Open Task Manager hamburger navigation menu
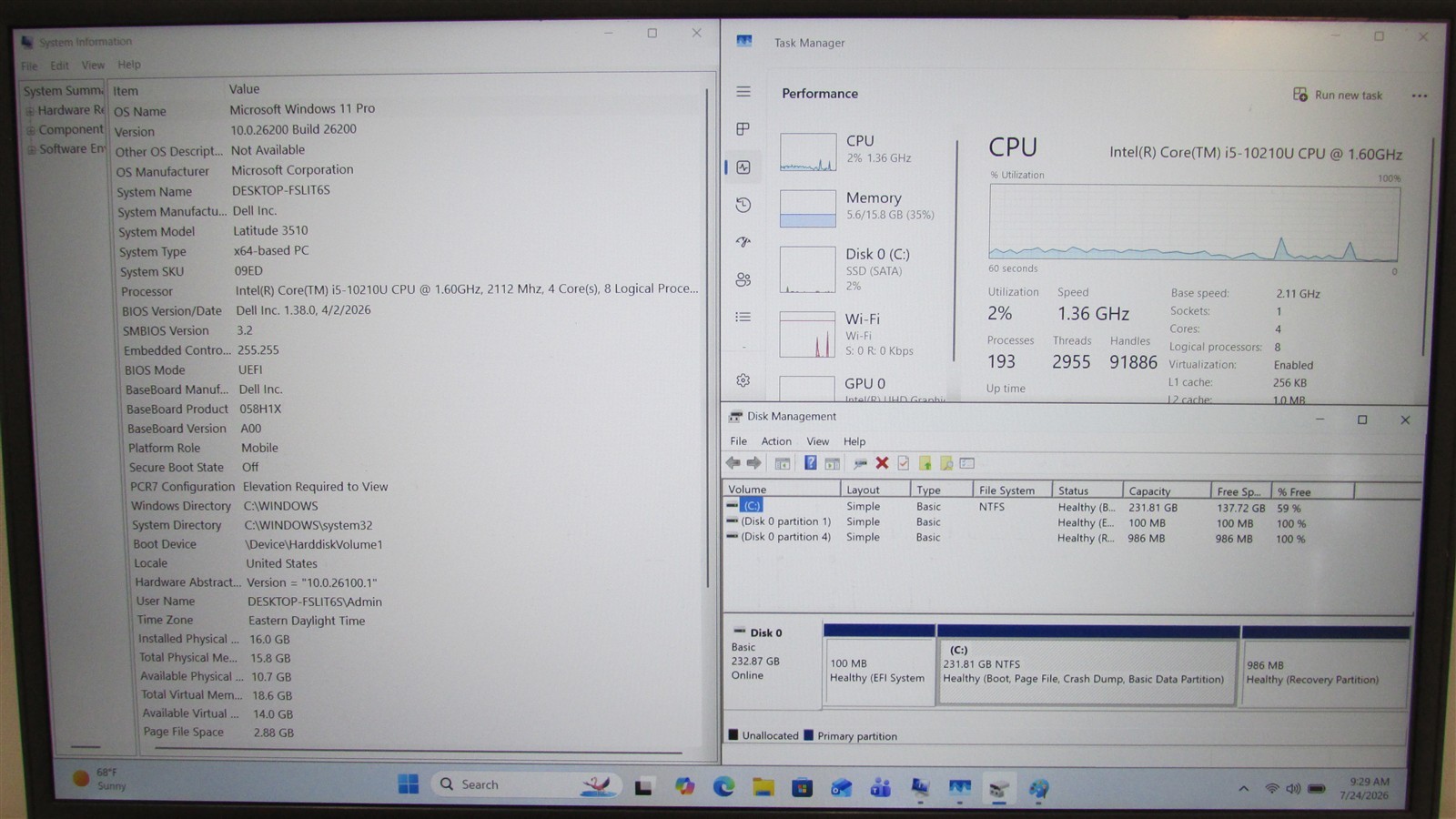Image resolution: width=1456 pixels, height=819 pixels. (743, 92)
